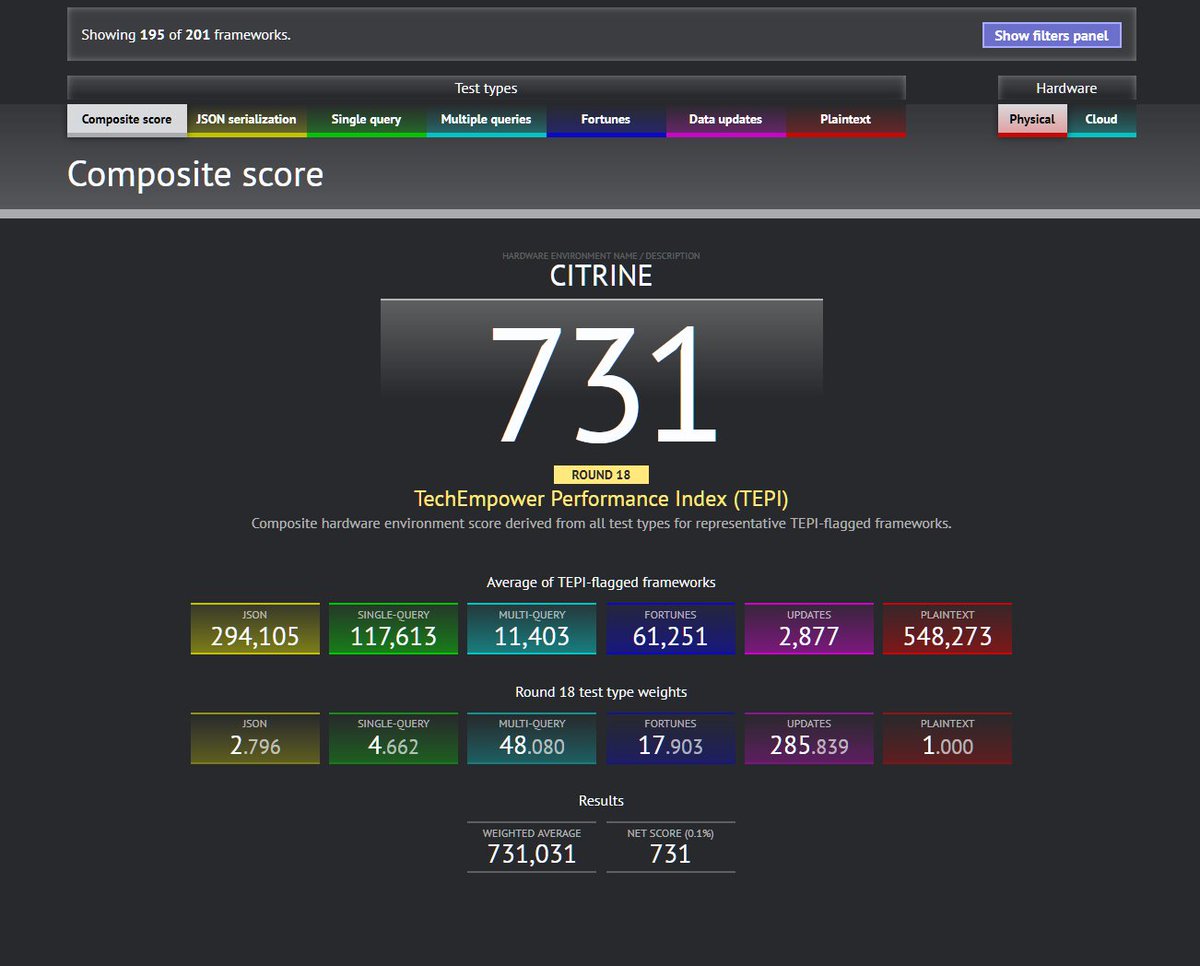Click the Updates average 2,877
The width and height of the screenshot is (1200, 966).
[809, 636]
